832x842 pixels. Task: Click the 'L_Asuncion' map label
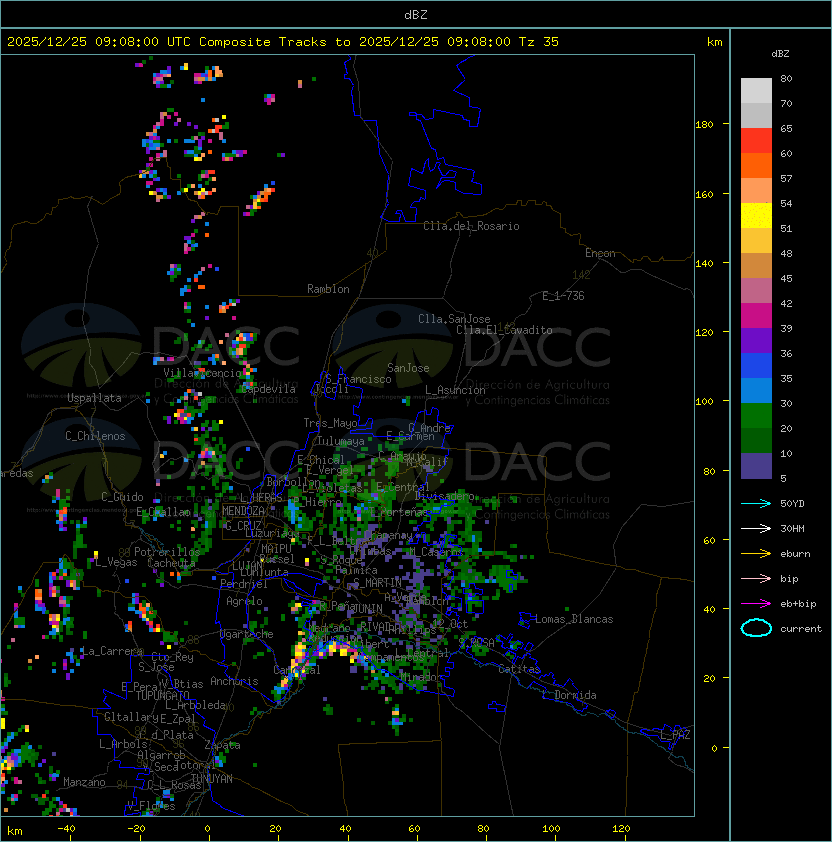455,390
